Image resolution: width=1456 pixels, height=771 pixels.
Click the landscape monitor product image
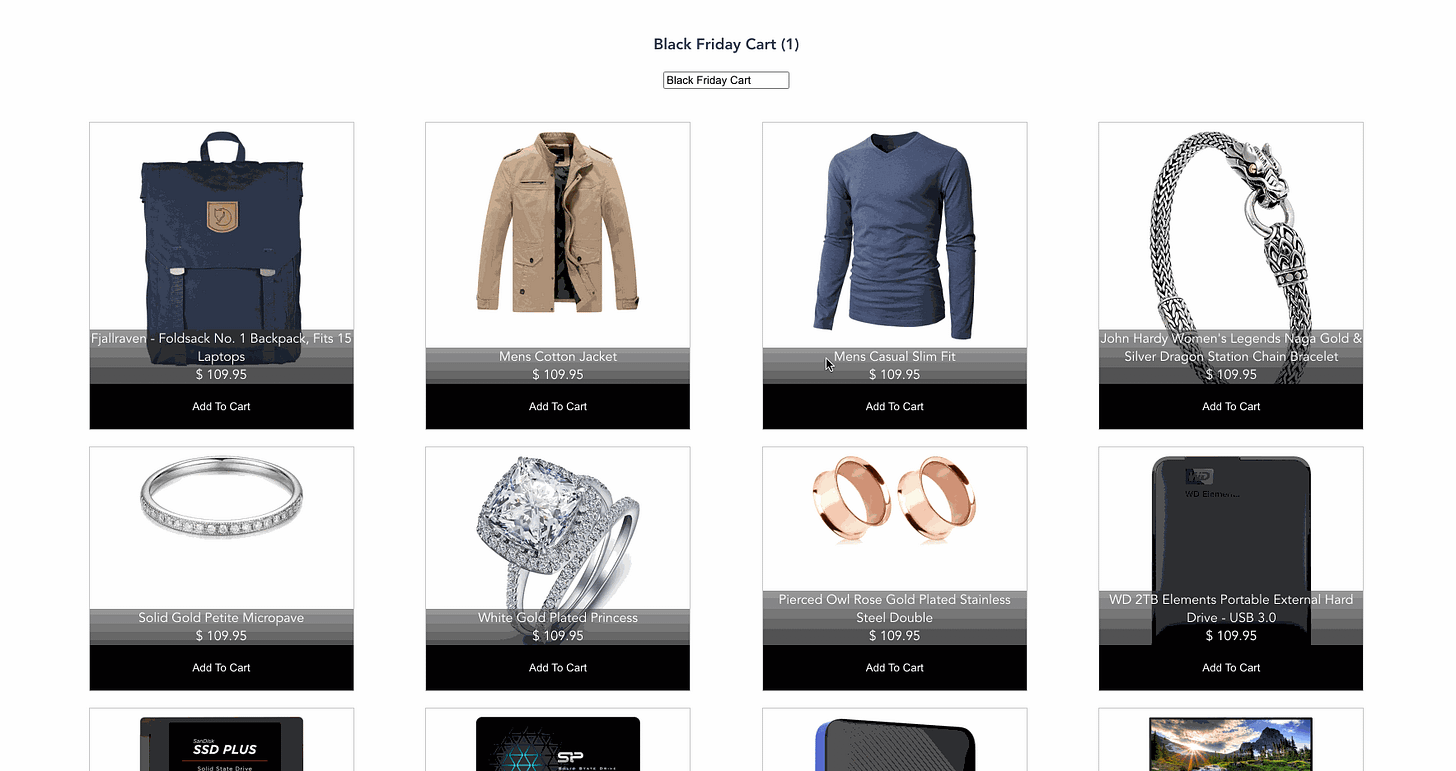(1231, 743)
